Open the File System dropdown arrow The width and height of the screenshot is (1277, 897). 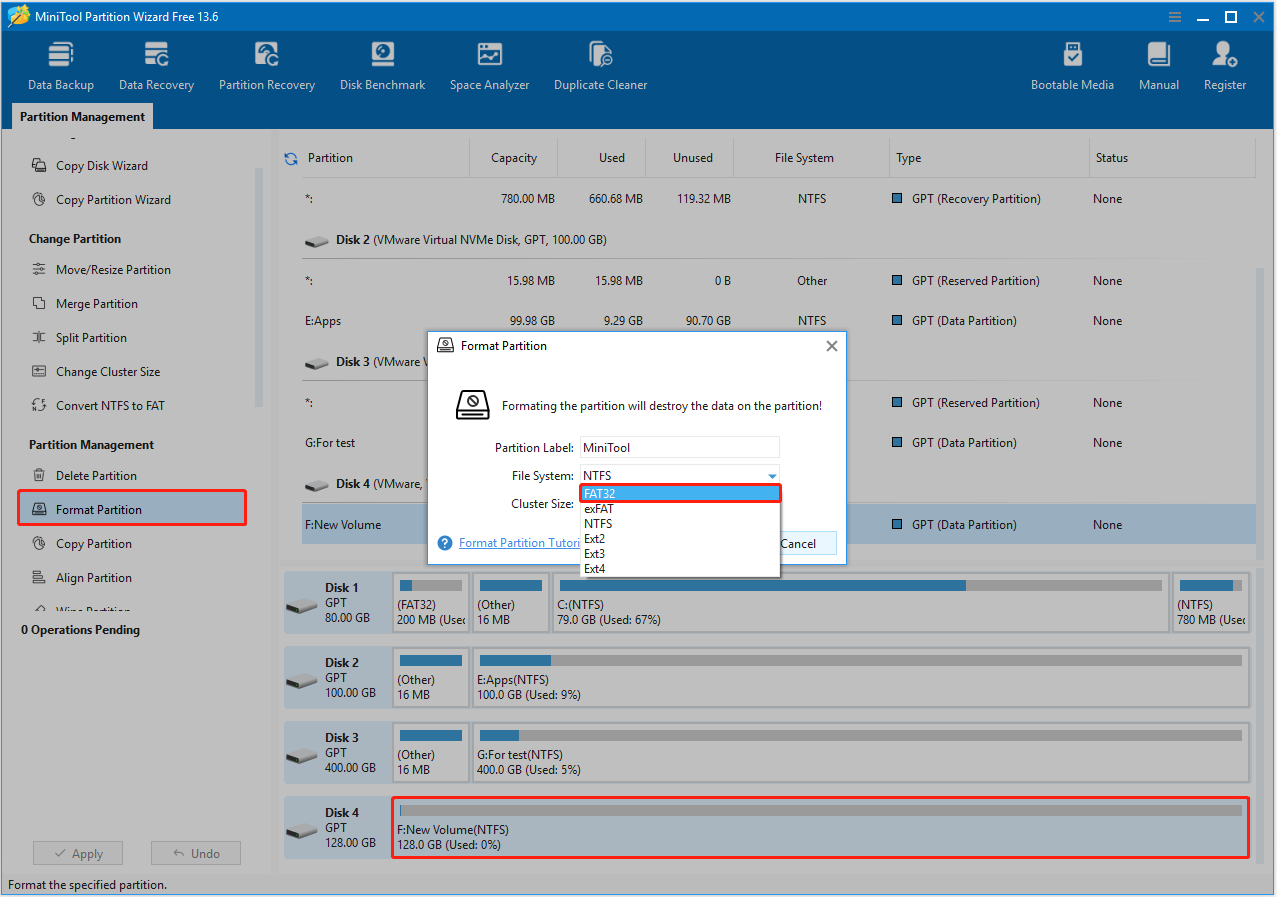coord(772,476)
